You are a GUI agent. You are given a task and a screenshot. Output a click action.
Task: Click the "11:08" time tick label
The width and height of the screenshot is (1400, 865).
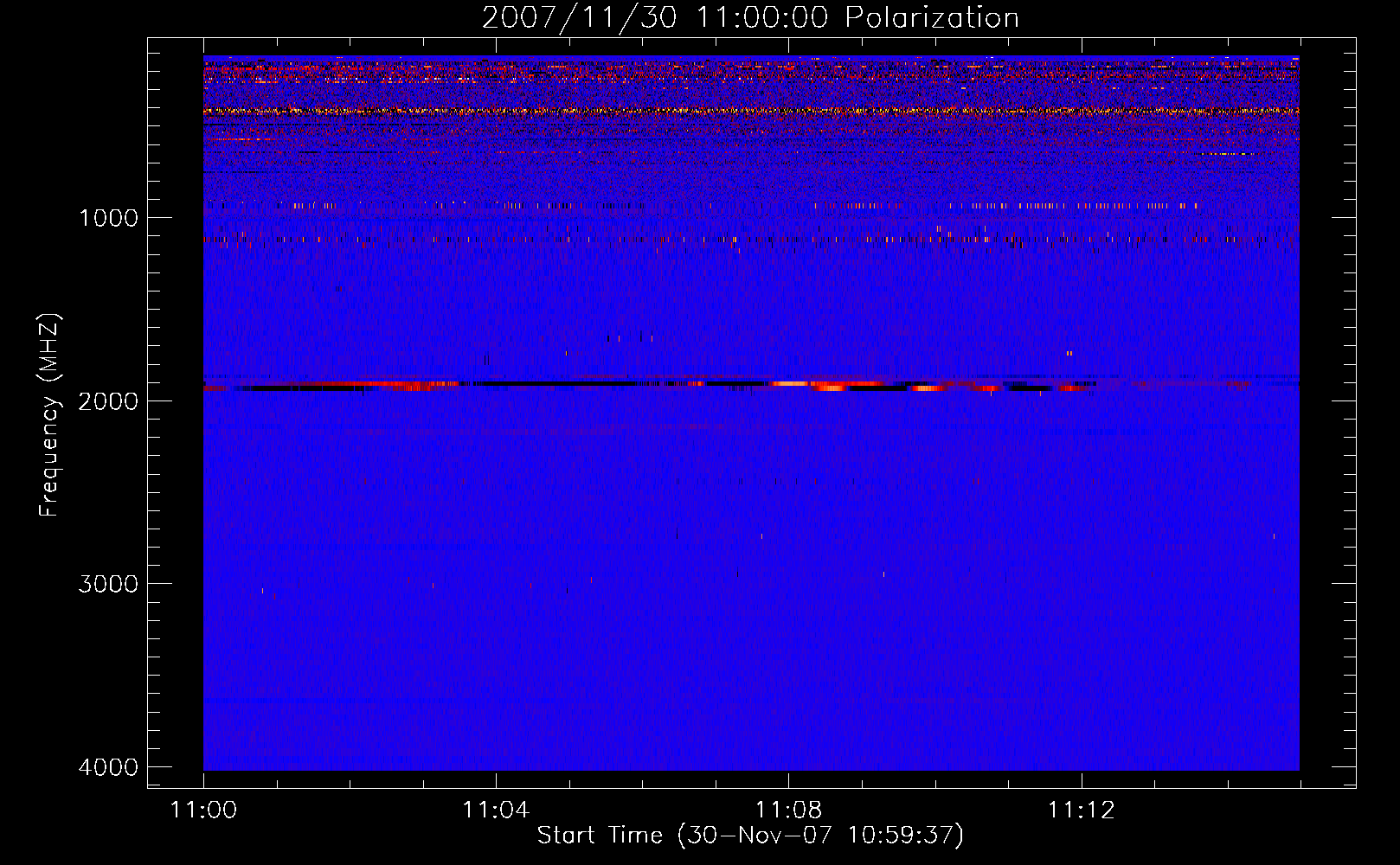788,811
